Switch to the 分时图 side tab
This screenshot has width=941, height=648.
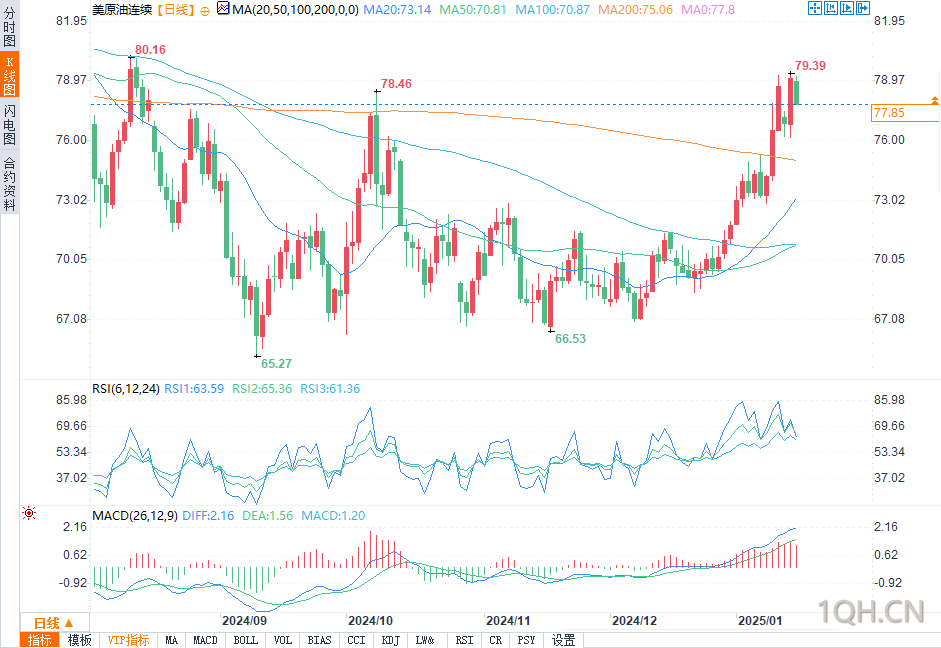click(9, 28)
